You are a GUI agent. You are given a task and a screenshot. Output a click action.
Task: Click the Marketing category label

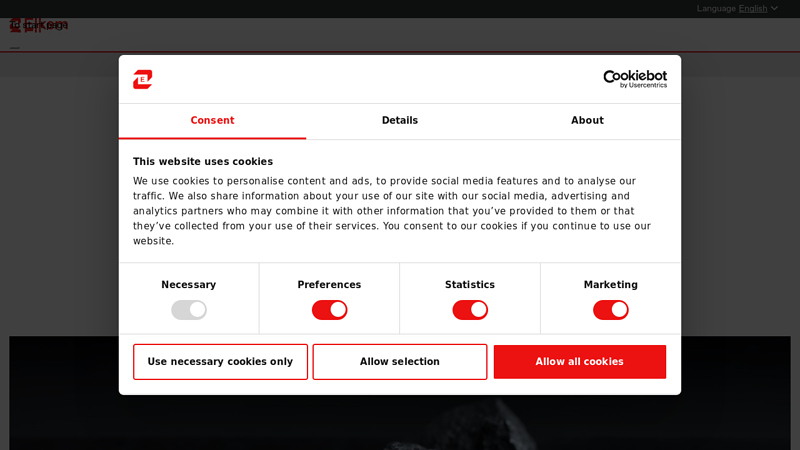(611, 285)
